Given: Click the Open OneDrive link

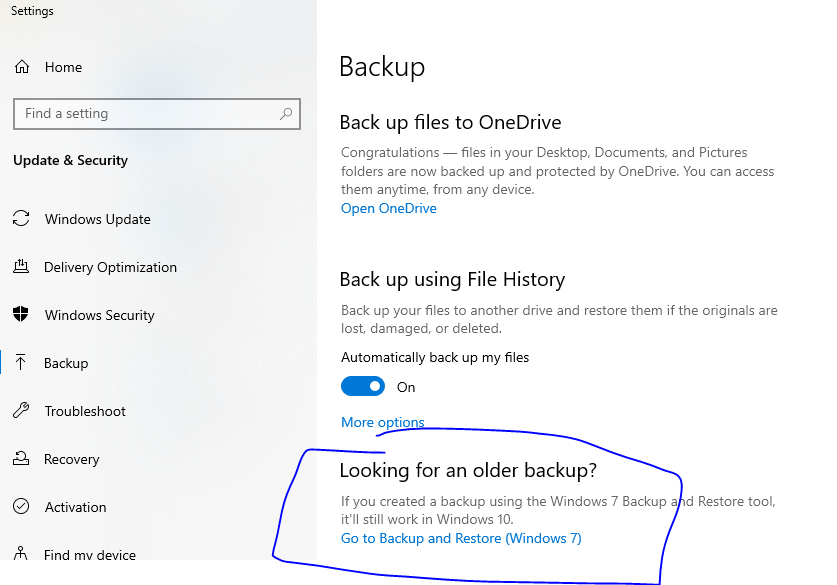Looking at the screenshot, I should pyautogui.click(x=389, y=208).
